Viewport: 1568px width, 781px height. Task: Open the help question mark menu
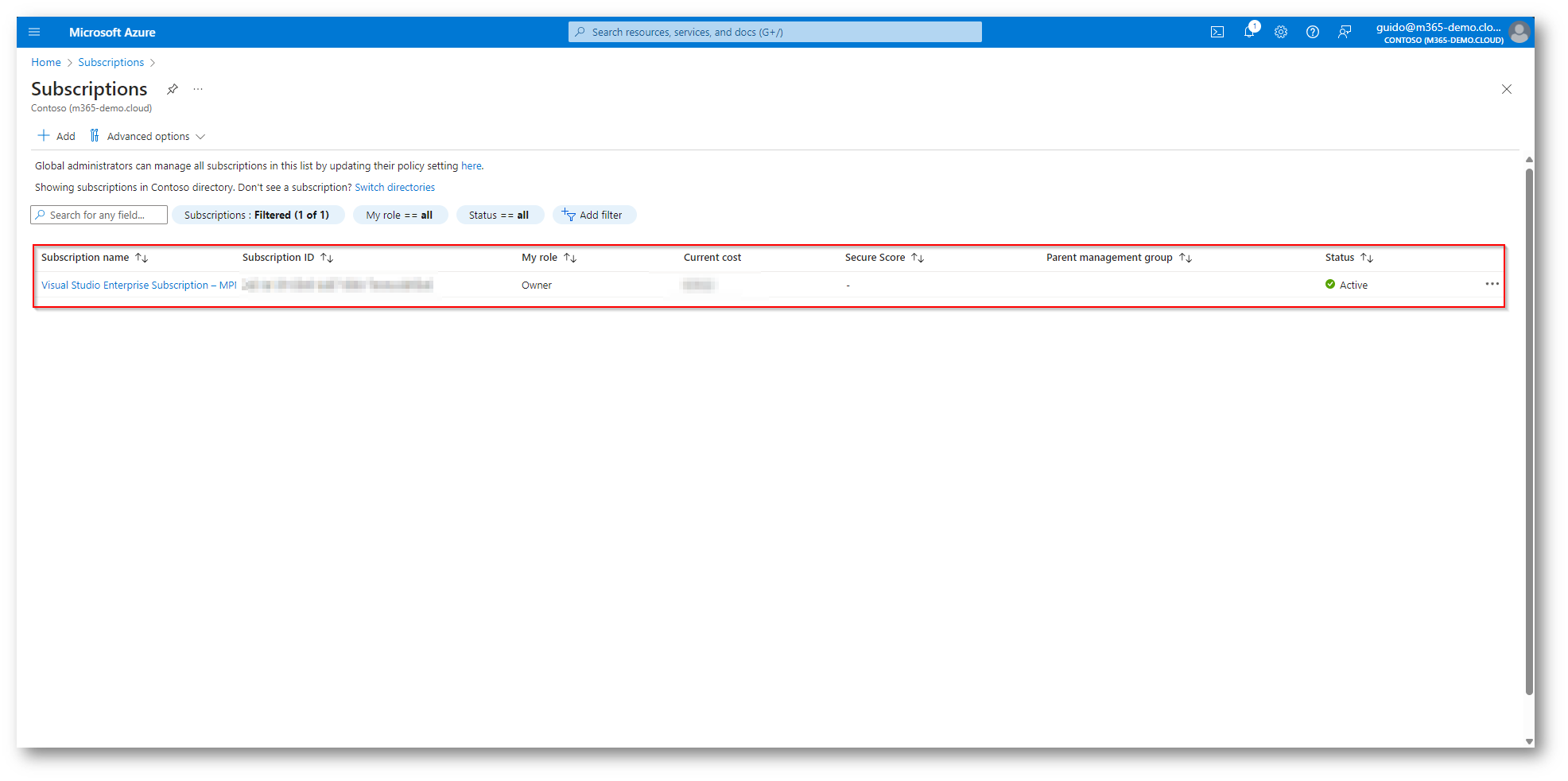(1313, 32)
